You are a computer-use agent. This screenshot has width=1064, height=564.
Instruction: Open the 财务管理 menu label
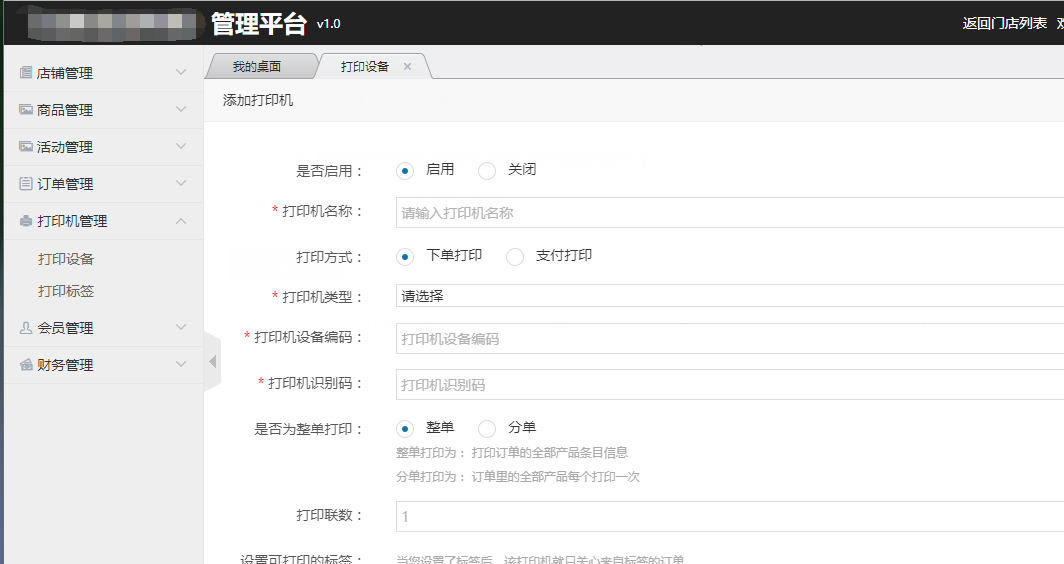pyautogui.click(x=65, y=364)
